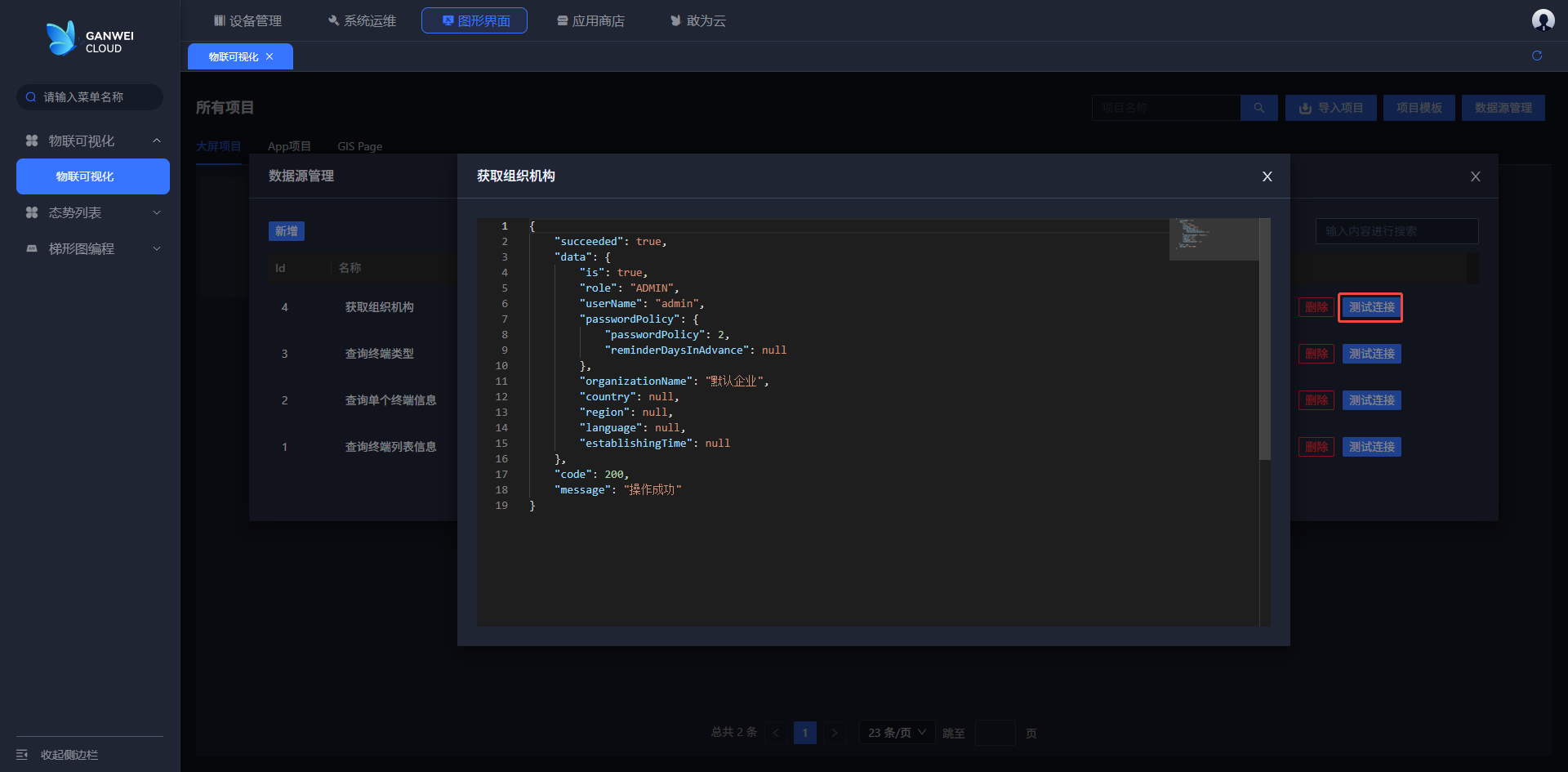
Task: Click the user avatar icon
Action: pyautogui.click(x=1543, y=20)
